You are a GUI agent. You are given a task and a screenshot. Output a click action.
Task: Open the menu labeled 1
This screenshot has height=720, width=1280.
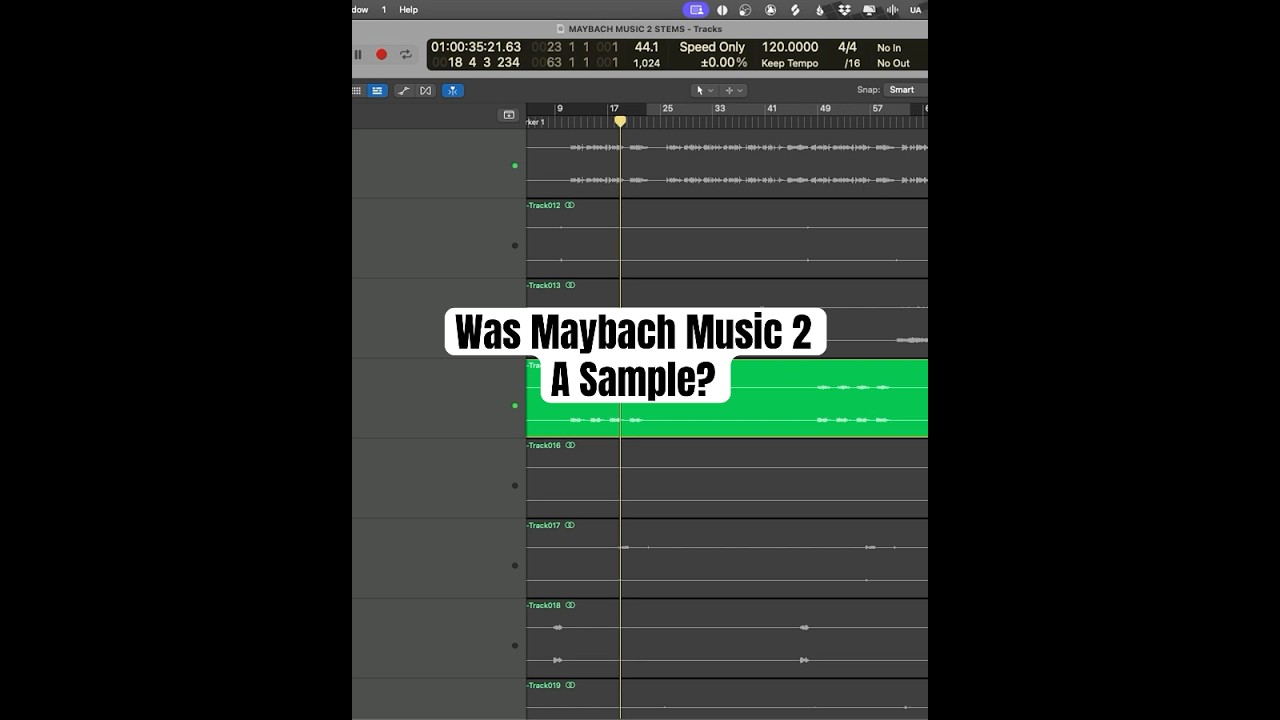(x=383, y=10)
